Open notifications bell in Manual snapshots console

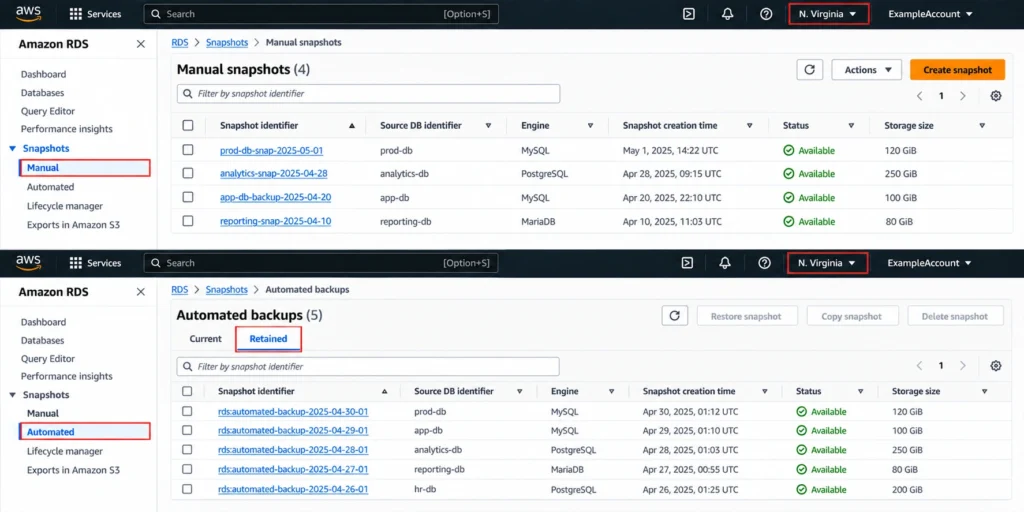click(x=728, y=14)
